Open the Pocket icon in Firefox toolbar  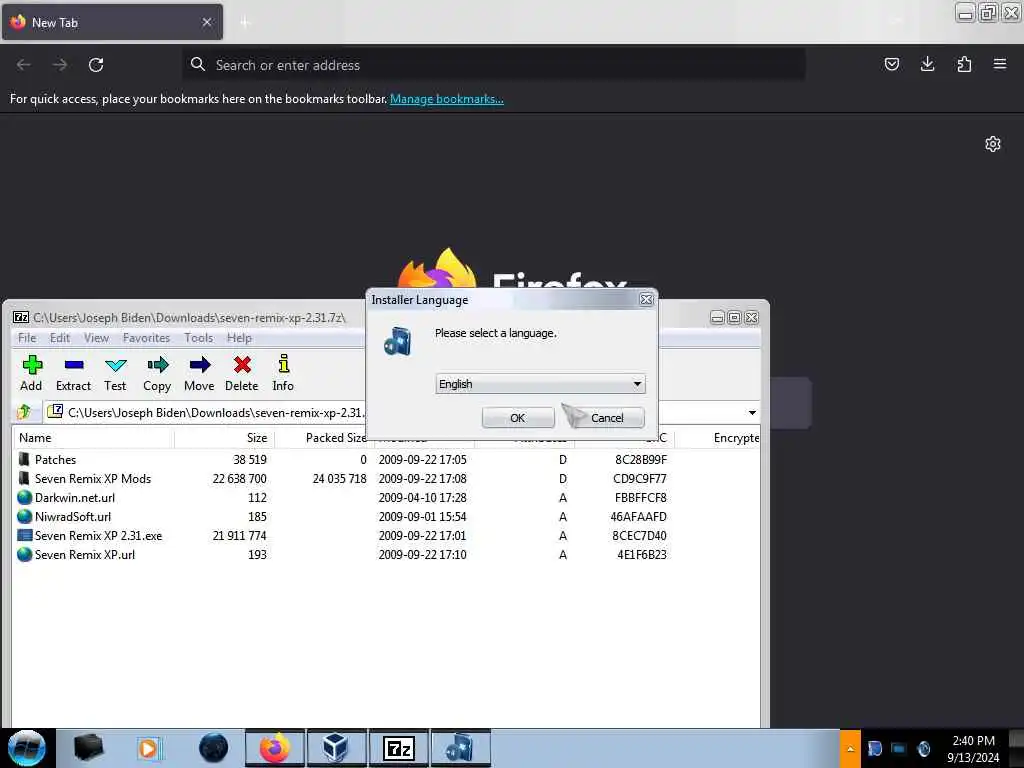pyautogui.click(x=891, y=64)
